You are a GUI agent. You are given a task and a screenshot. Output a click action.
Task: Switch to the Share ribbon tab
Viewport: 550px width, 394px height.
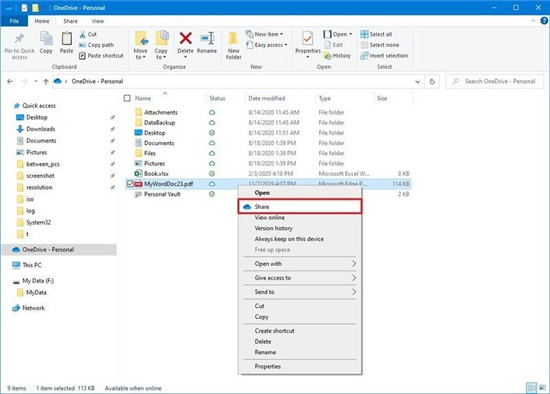click(x=71, y=21)
